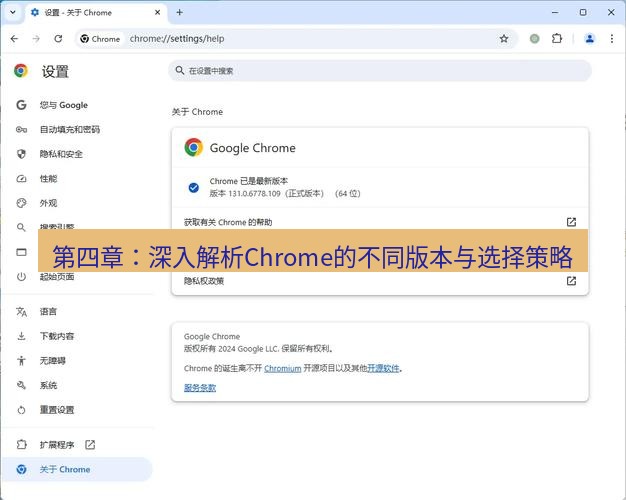
Task: Open 隐私权政策 link row
Action: [x=380, y=281]
